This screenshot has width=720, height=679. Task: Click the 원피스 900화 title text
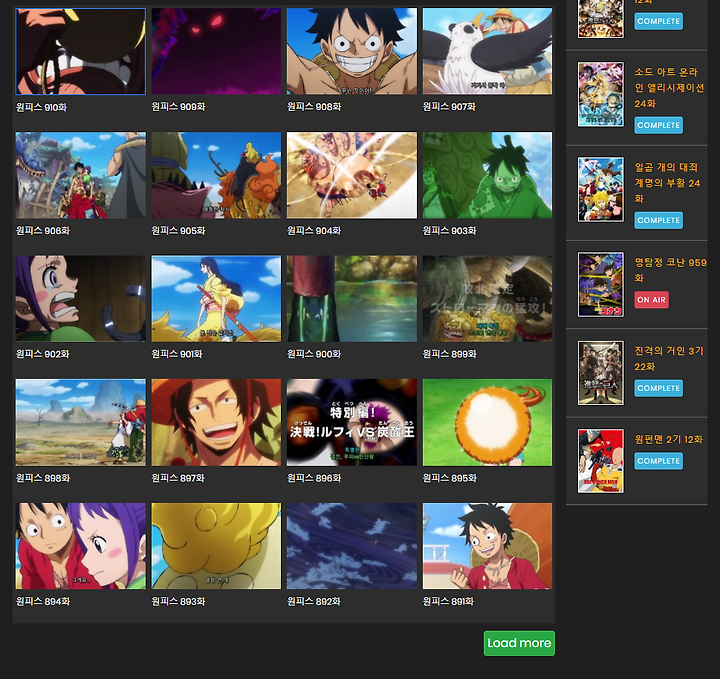click(314, 354)
